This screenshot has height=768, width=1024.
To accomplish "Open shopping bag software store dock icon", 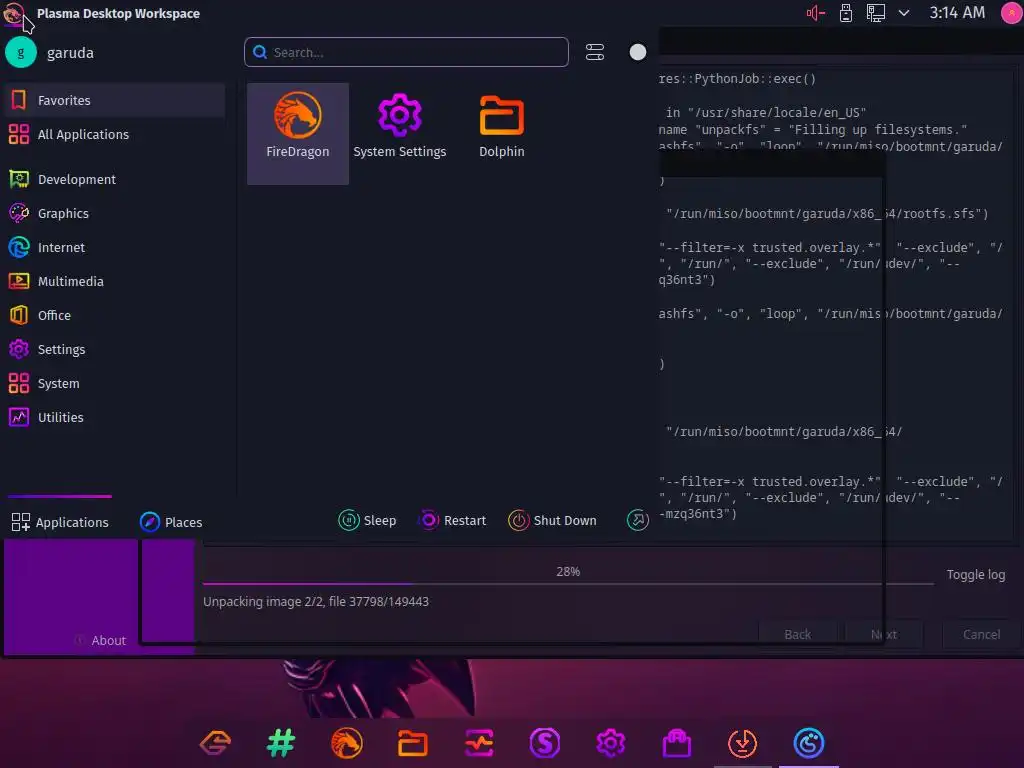I will [677, 743].
